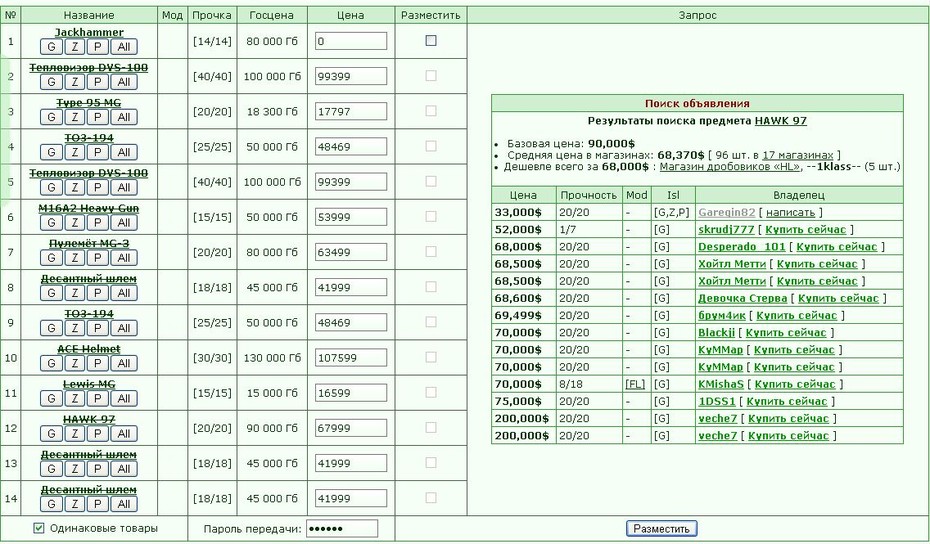Viewport: 930px width, 544px height.
Task: Click Z button under Jackhammer
Action: pyautogui.click(x=75, y=47)
